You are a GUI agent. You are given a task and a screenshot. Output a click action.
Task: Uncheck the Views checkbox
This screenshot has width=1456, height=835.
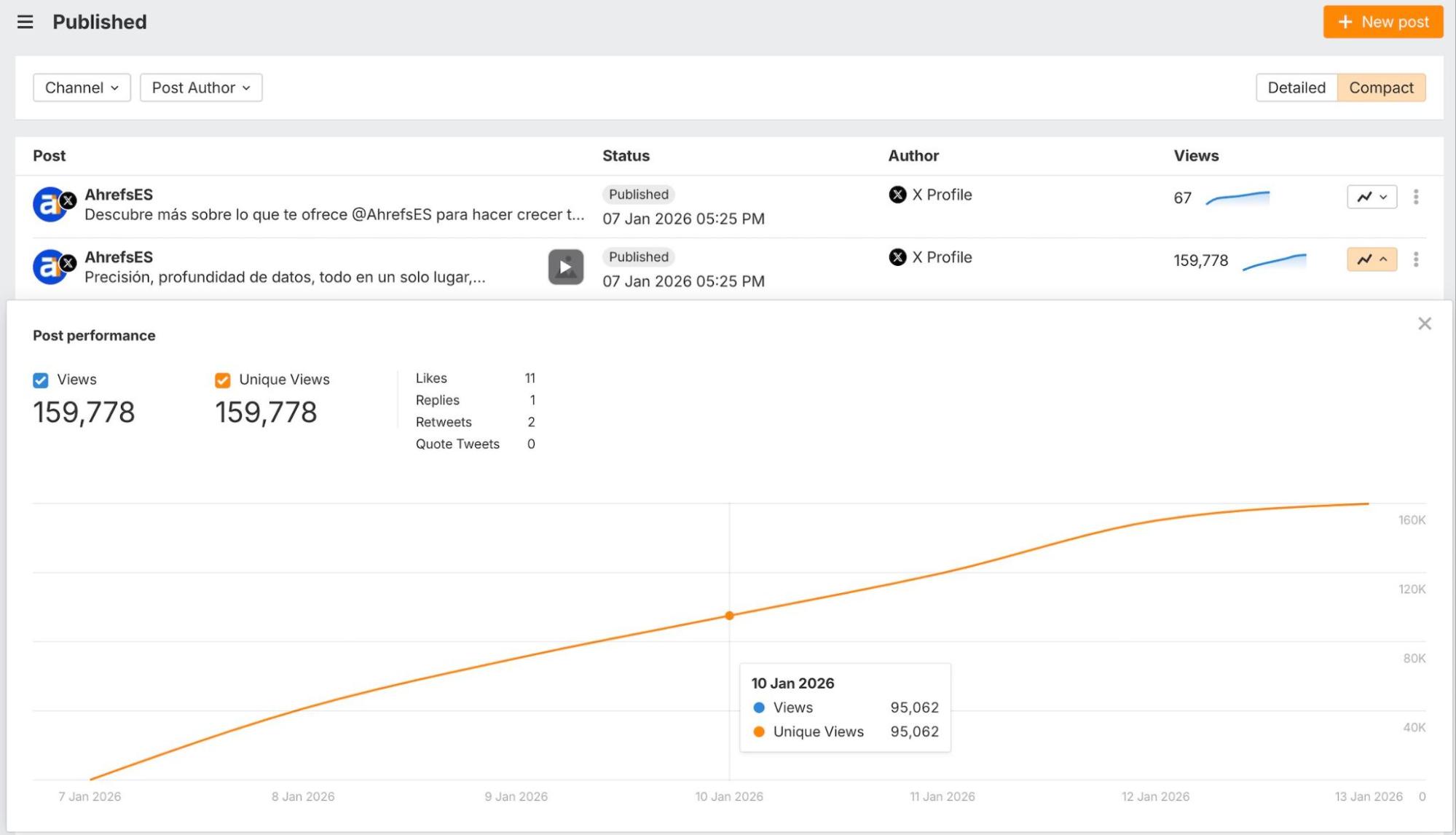[x=41, y=380]
